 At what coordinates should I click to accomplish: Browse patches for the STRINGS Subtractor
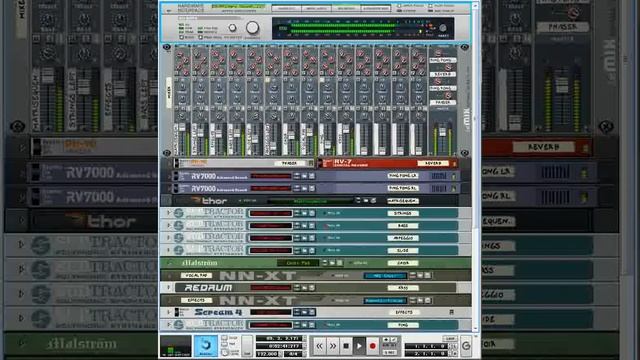click(304, 213)
